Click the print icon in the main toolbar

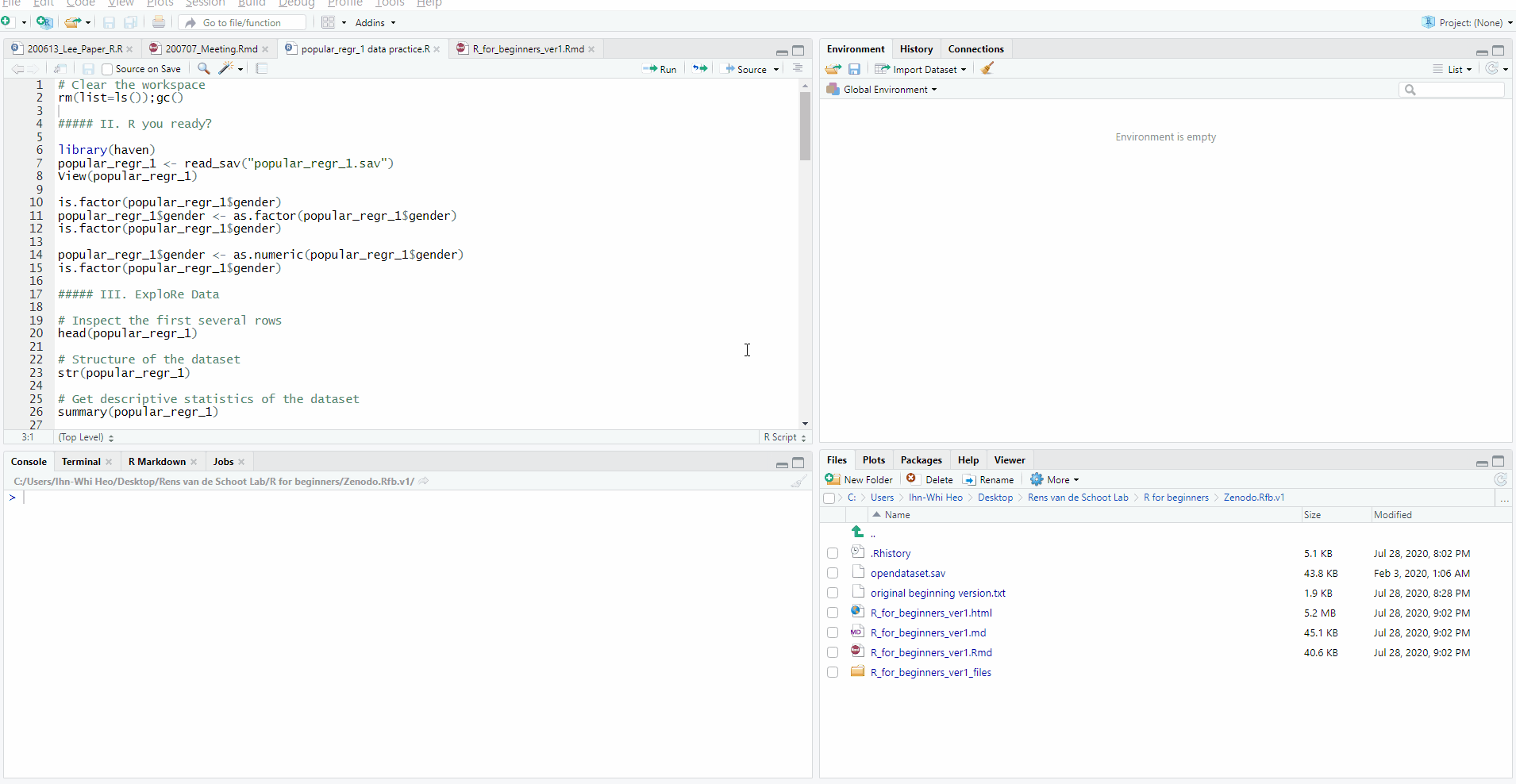tap(159, 22)
